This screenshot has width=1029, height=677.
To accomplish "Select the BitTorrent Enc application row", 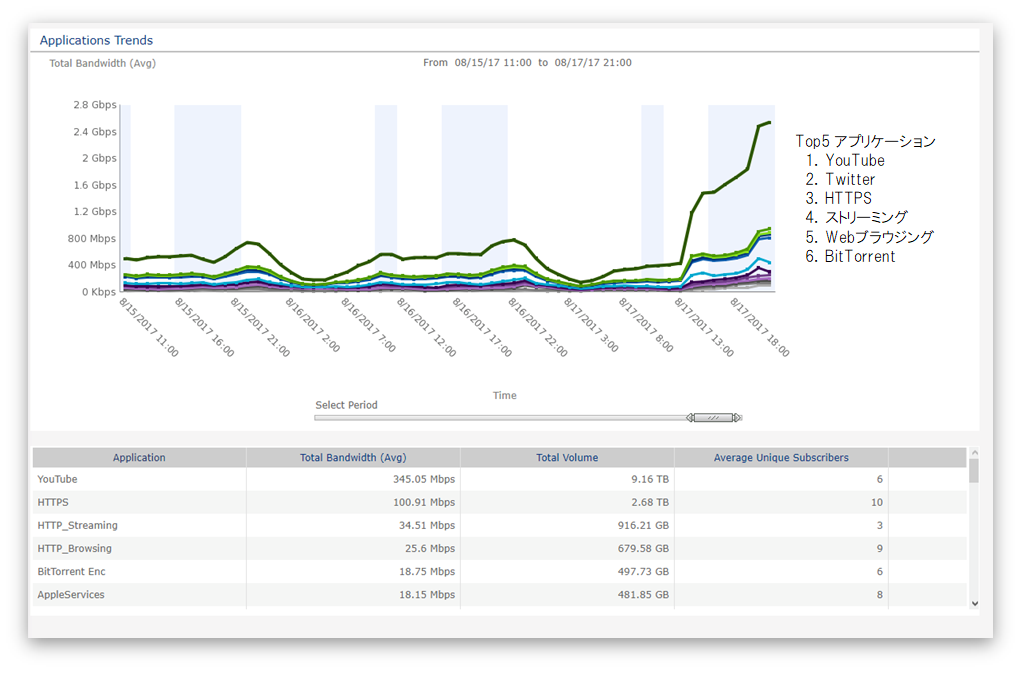I will (499, 571).
